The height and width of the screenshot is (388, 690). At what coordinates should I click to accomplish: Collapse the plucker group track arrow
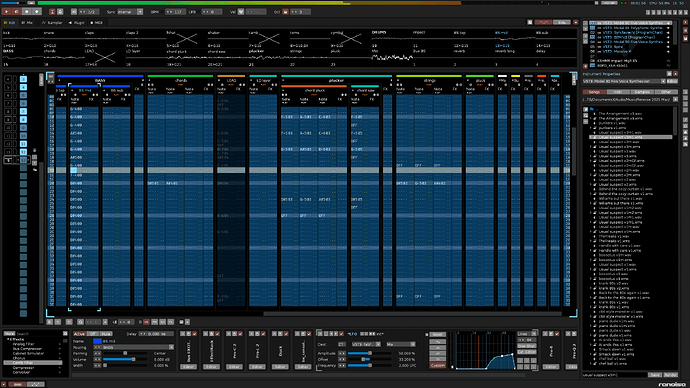(283, 81)
